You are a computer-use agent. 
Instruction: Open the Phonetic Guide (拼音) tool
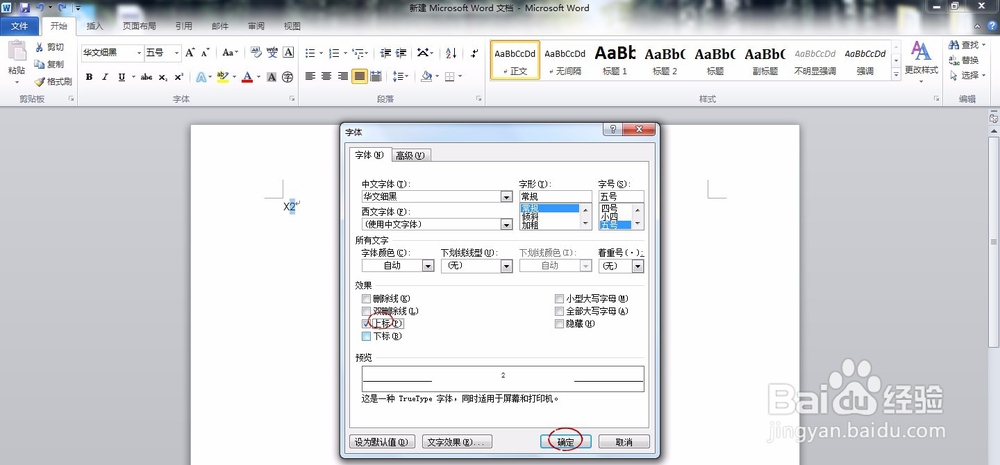click(x=272, y=52)
